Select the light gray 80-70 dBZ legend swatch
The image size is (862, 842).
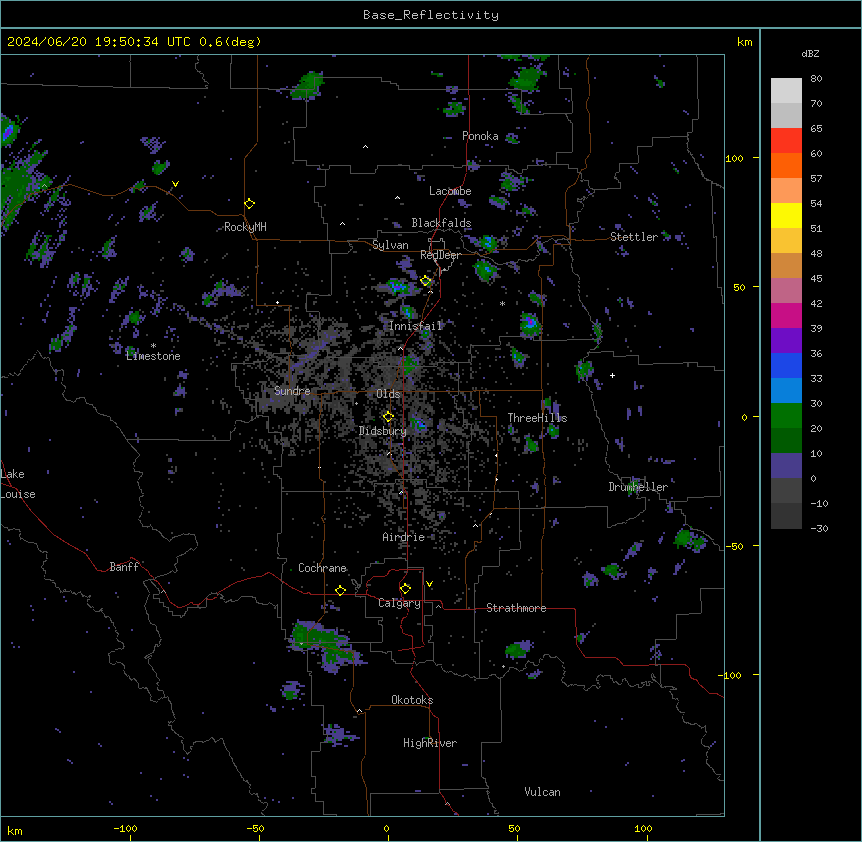786,91
